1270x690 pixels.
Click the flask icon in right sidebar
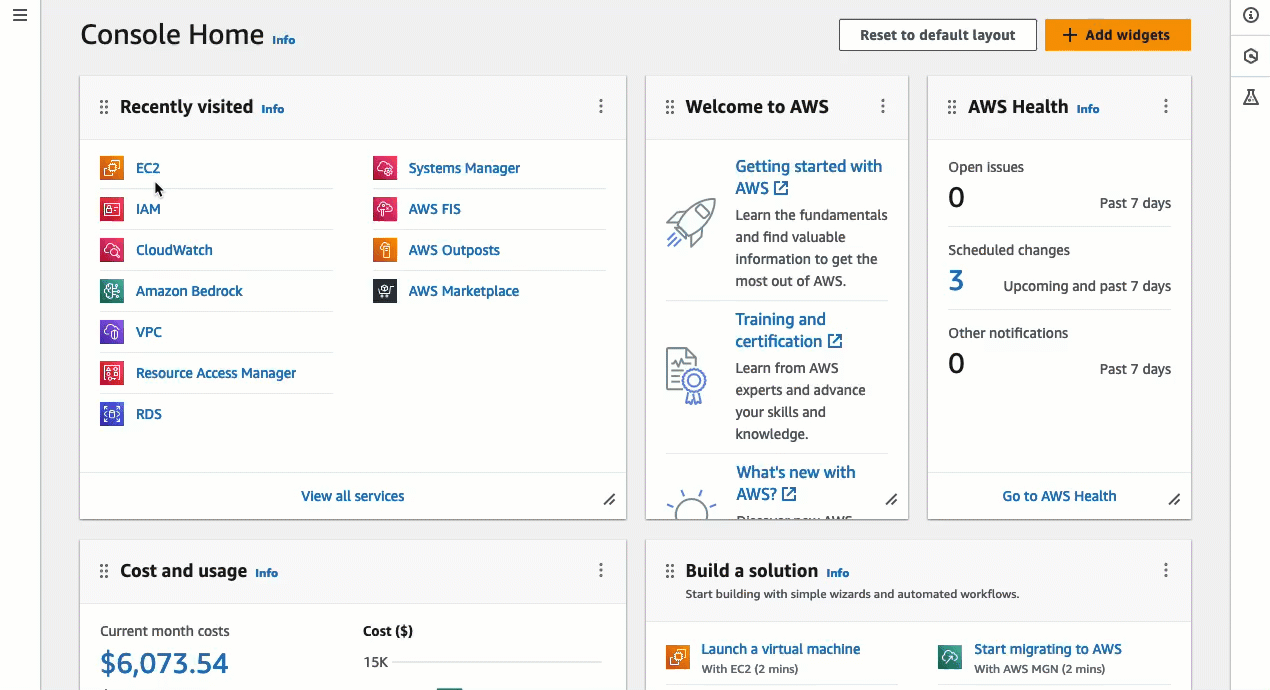(1250, 97)
